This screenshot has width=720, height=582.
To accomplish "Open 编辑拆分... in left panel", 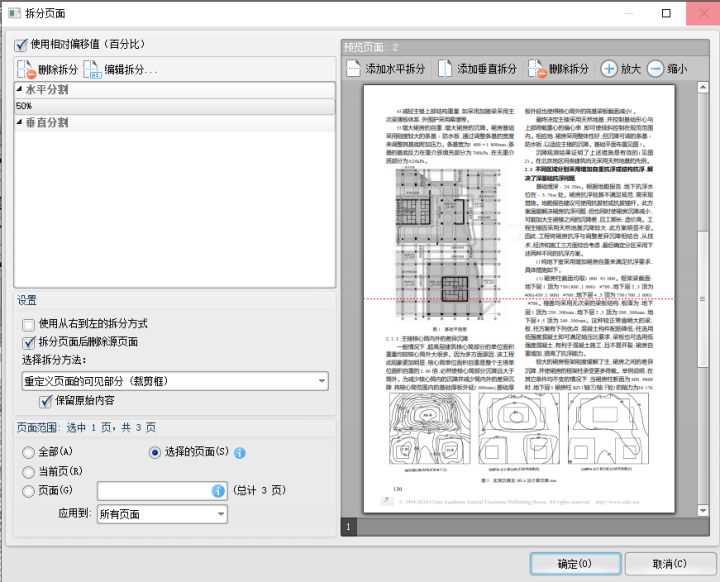I will (92, 69).
